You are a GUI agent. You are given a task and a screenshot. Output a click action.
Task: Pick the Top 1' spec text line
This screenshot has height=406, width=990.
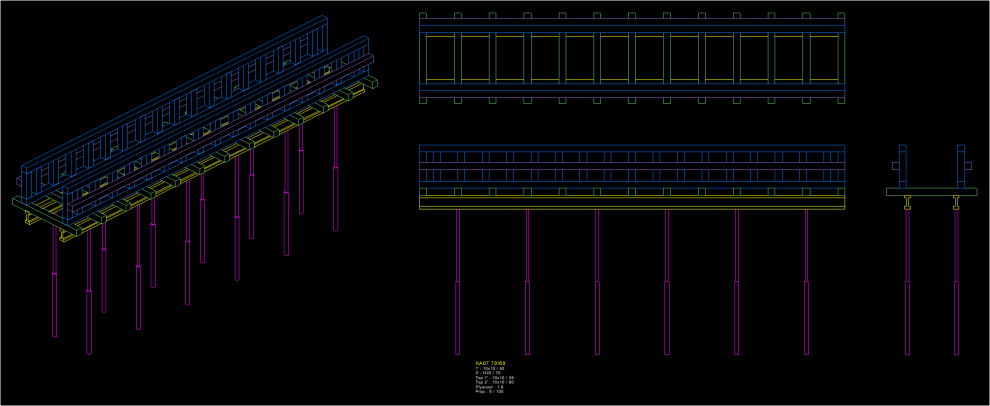[494, 378]
